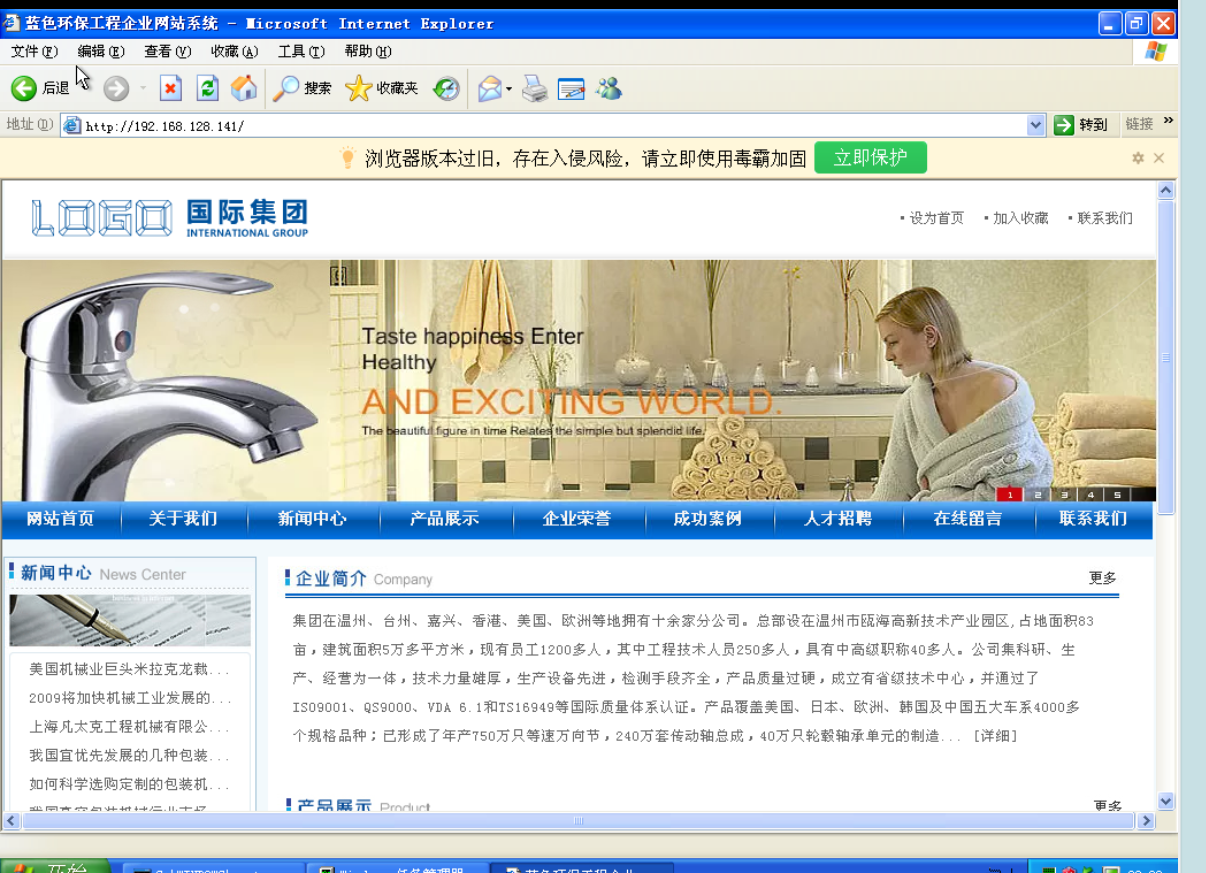Select banner slide indicator 5
This screenshot has width=1206, height=873.
point(1117,494)
